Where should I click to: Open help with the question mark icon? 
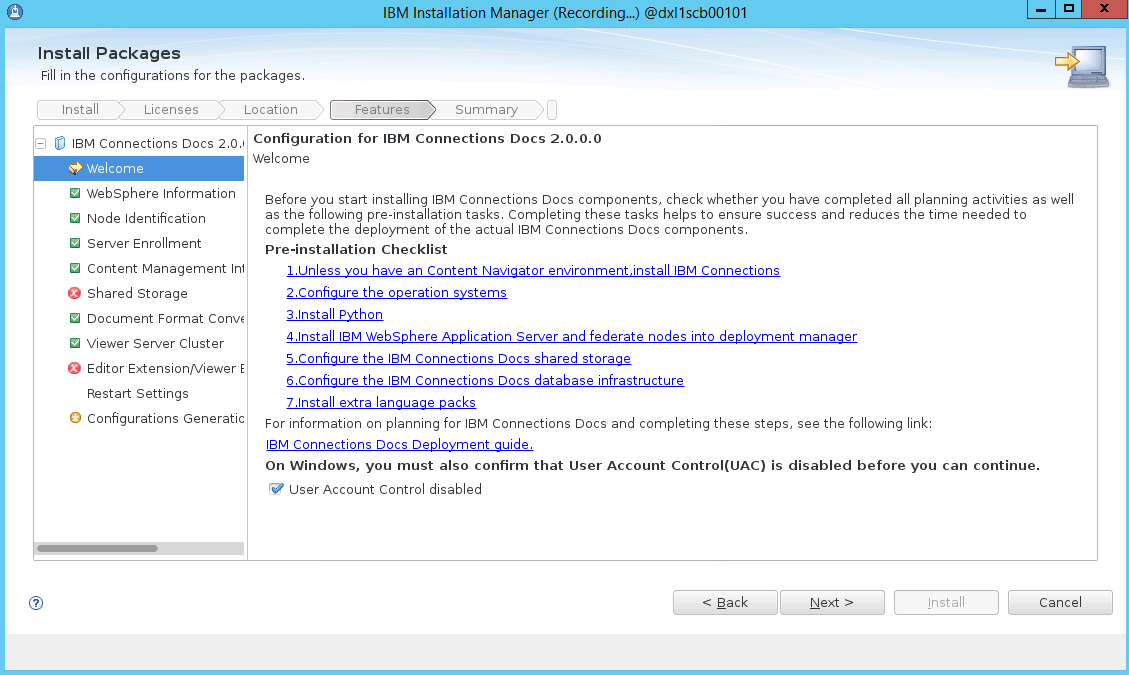coord(36,603)
